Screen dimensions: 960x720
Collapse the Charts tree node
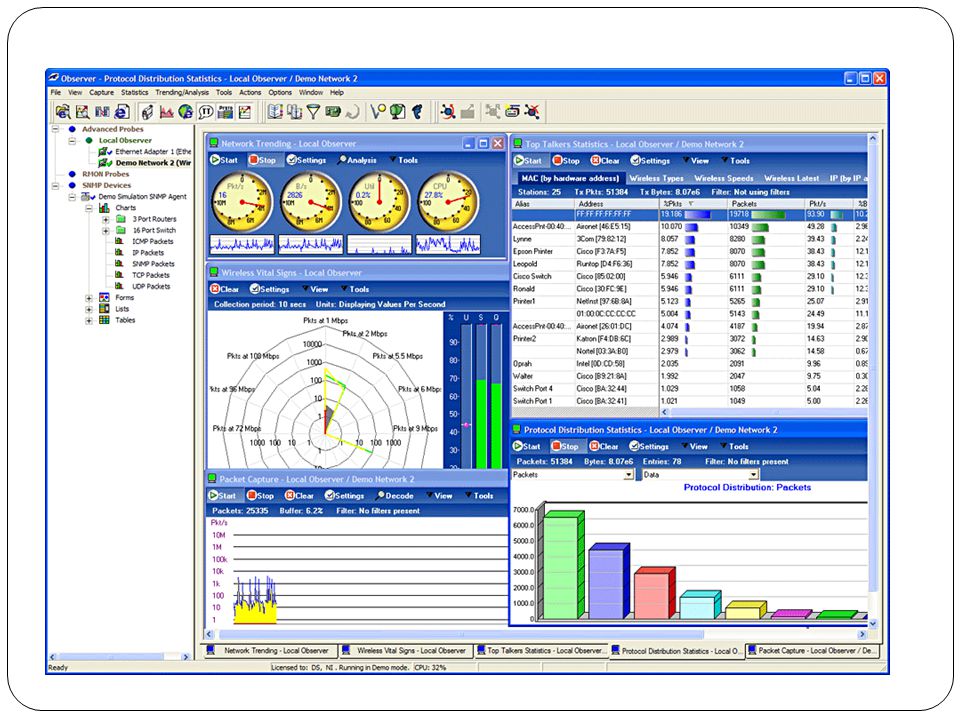coord(89,208)
